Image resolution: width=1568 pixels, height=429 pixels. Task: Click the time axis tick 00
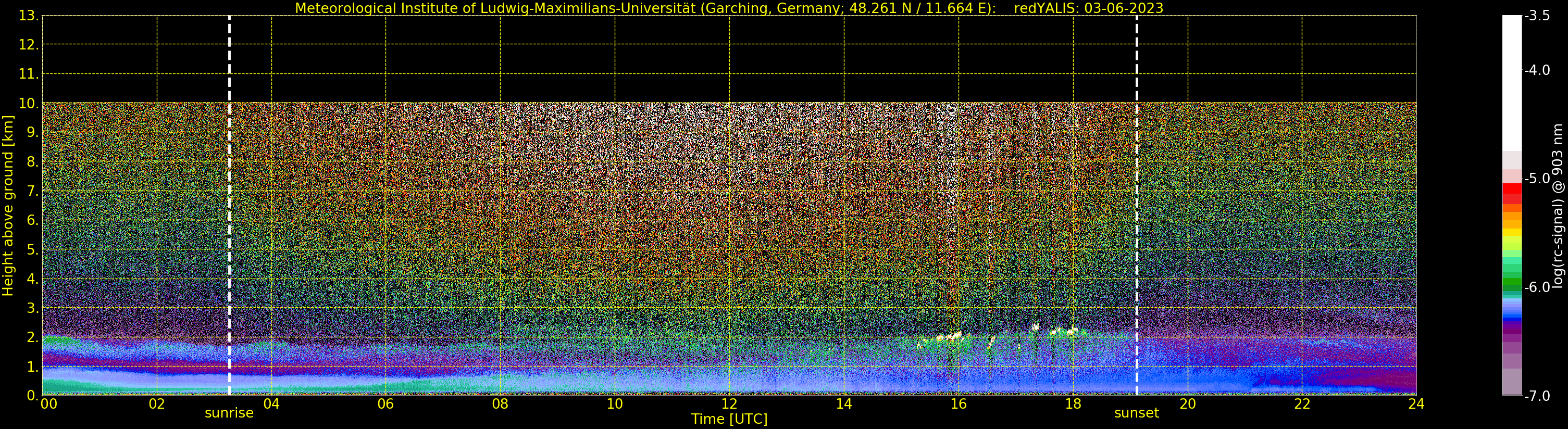pos(48,404)
